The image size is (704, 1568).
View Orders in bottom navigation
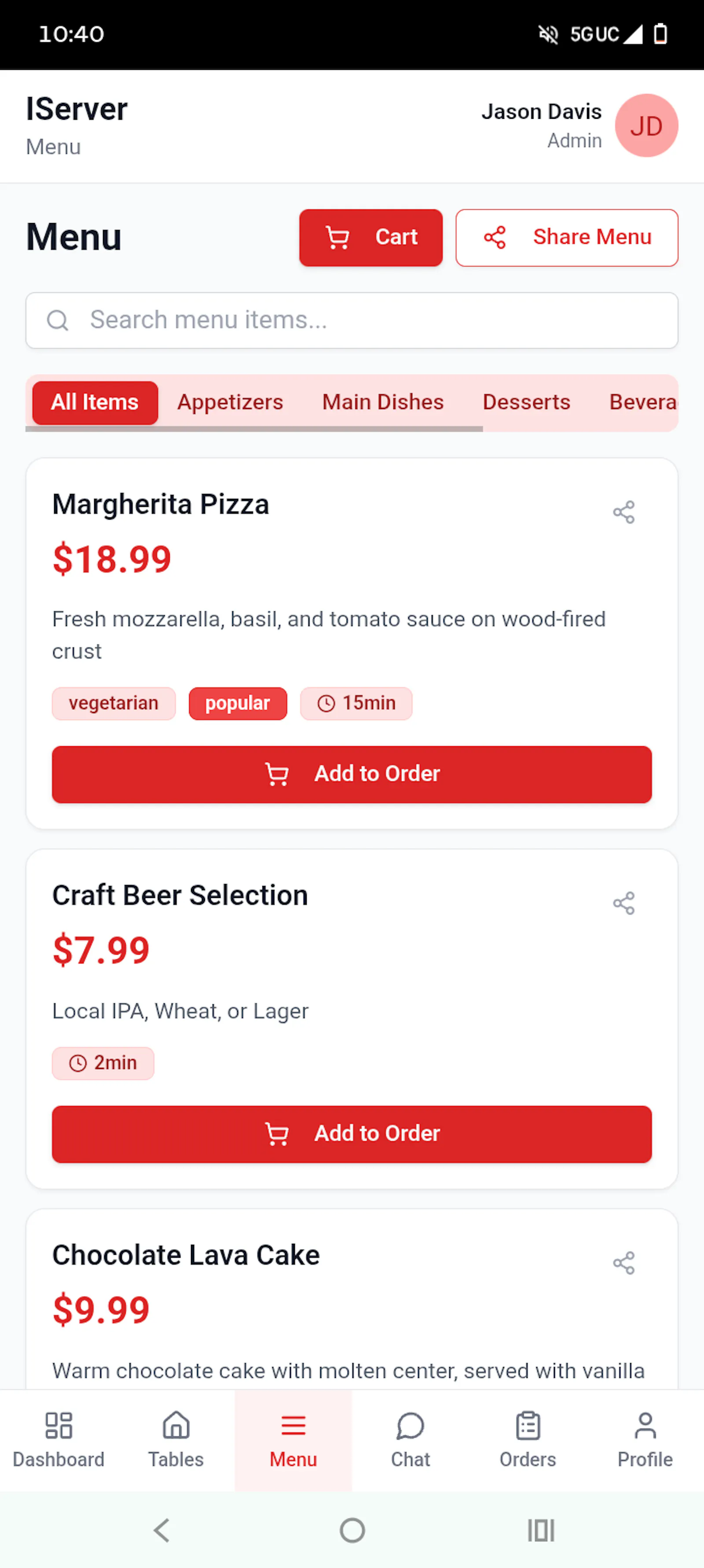[528, 1440]
